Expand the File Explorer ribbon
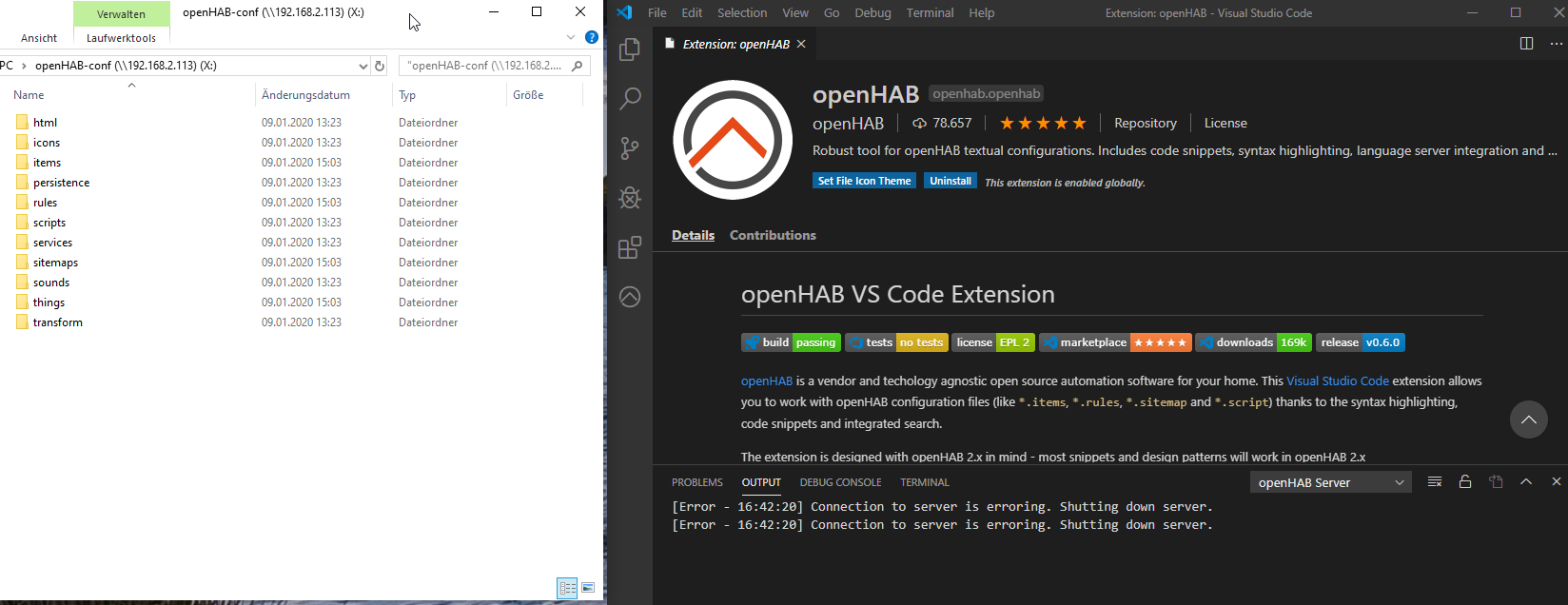Image resolution: width=1568 pixels, height=605 pixels. (x=571, y=37)
